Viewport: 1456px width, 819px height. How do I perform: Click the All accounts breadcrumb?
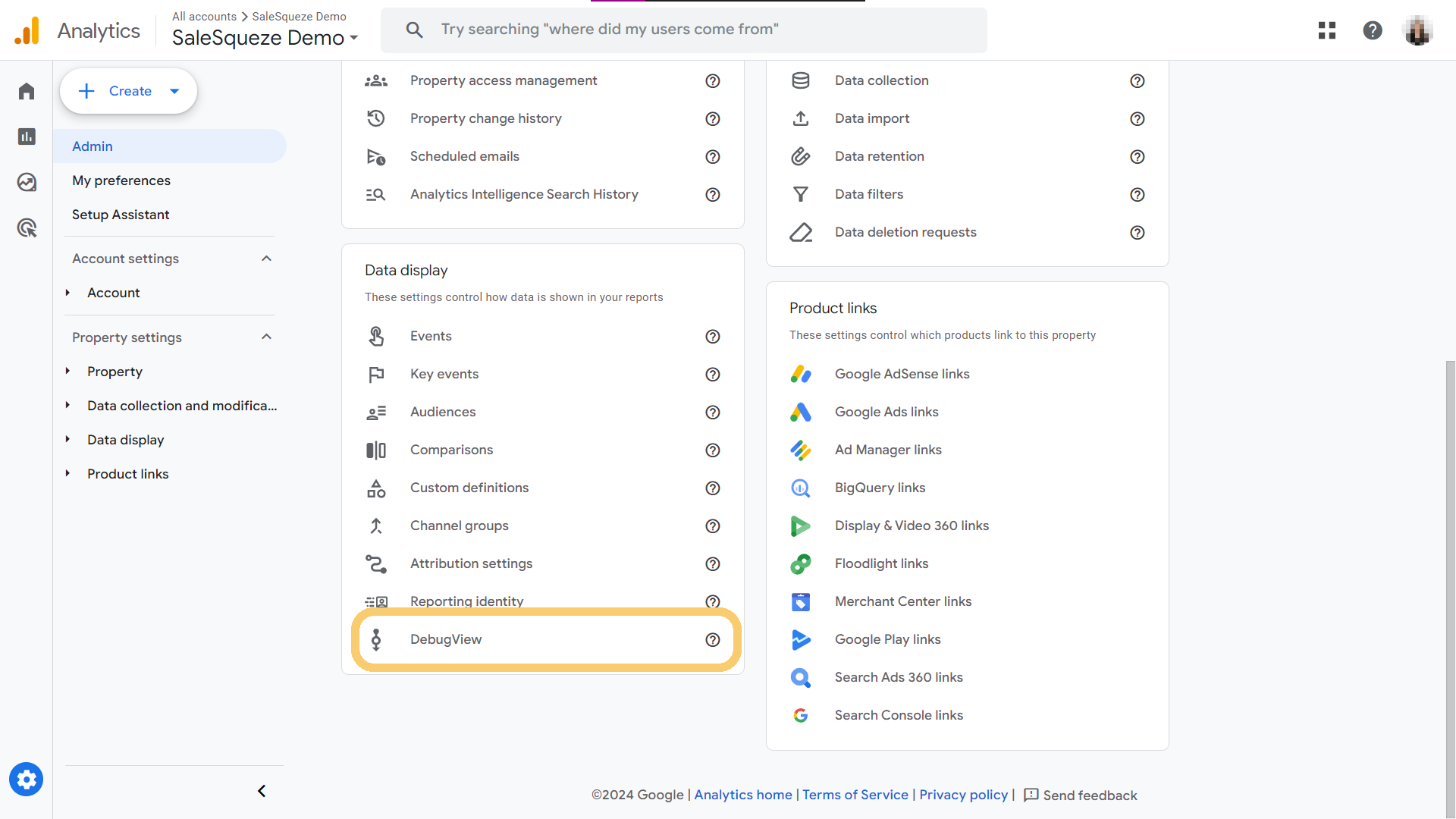click(x=204, y=17)
